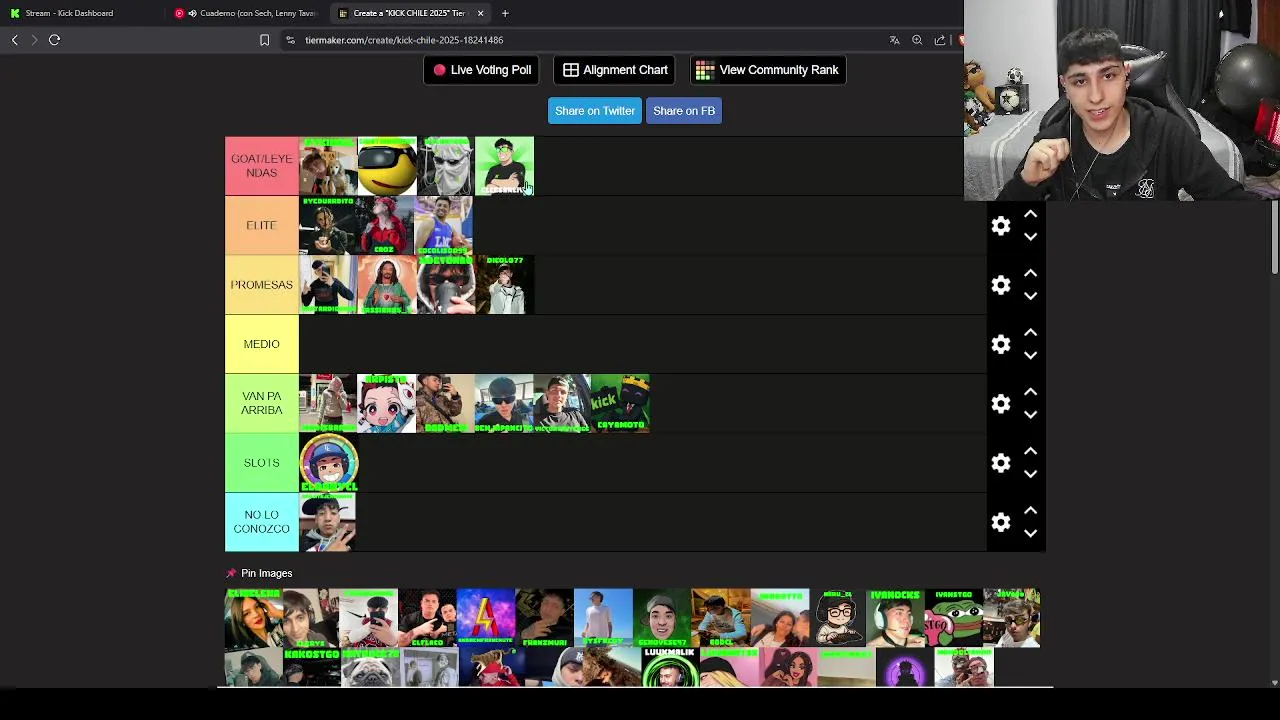1280x720 pixels.
Task: Move NO LO CONOZCO tier down
Action: 1030,533
